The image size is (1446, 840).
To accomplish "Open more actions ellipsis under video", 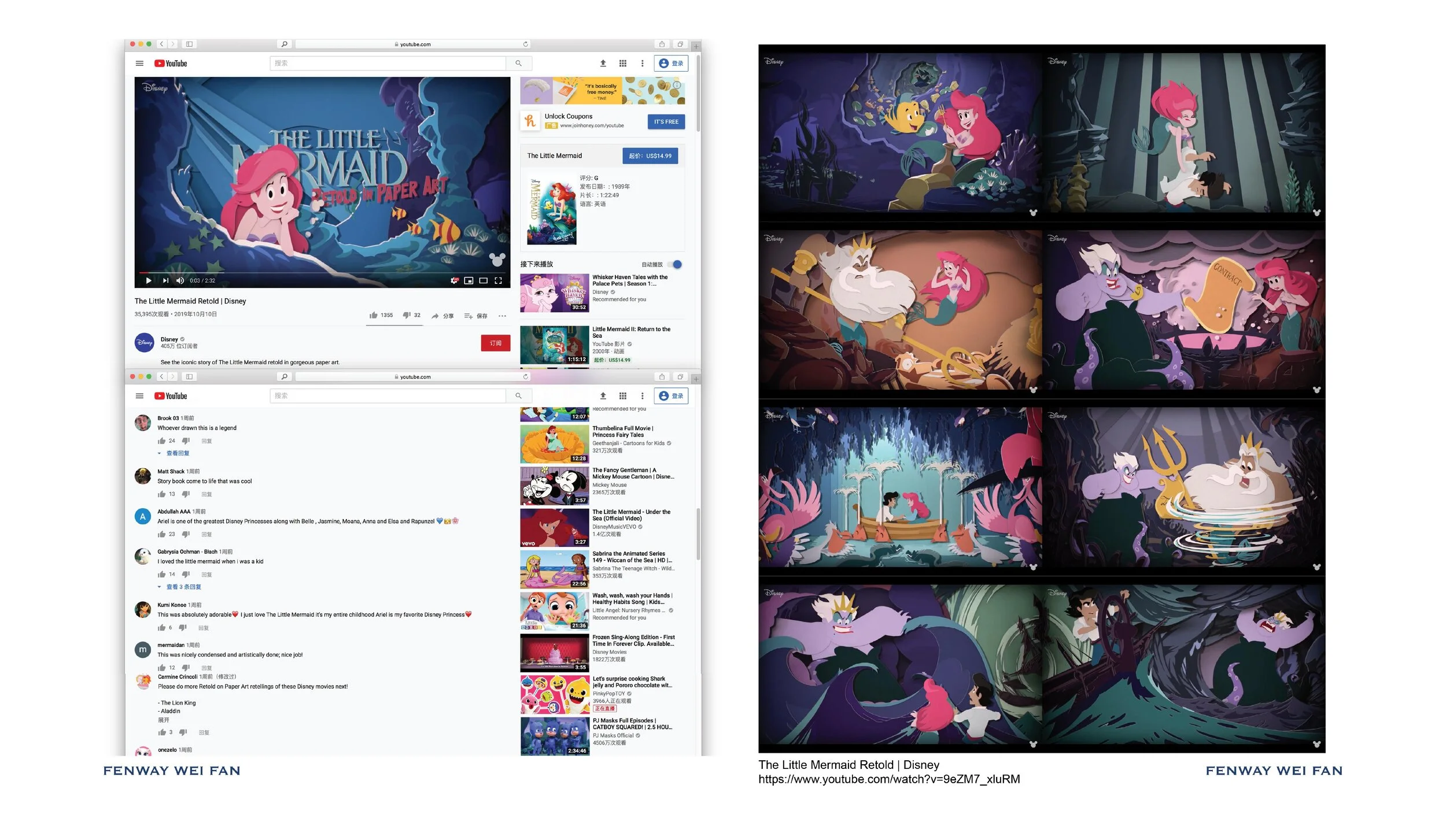I will (502, 316).
